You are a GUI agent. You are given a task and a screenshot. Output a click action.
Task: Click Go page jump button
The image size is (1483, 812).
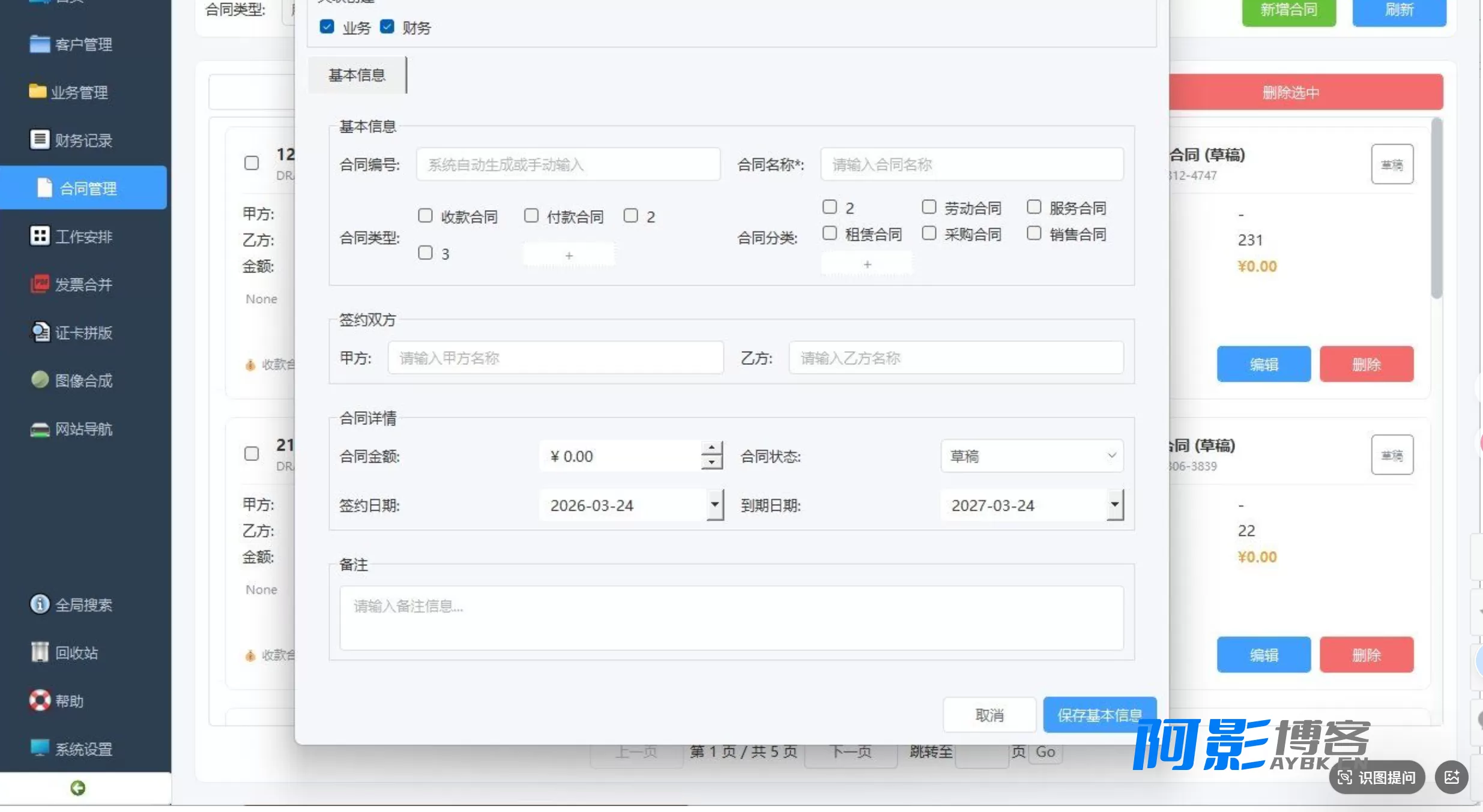pos(1045,752)
